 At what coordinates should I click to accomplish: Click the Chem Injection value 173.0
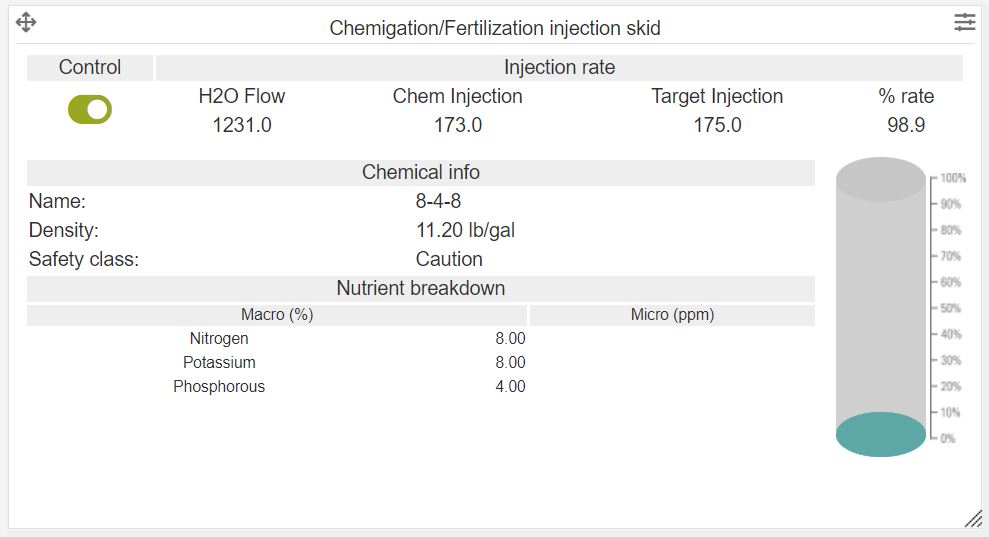click(458, 125)
